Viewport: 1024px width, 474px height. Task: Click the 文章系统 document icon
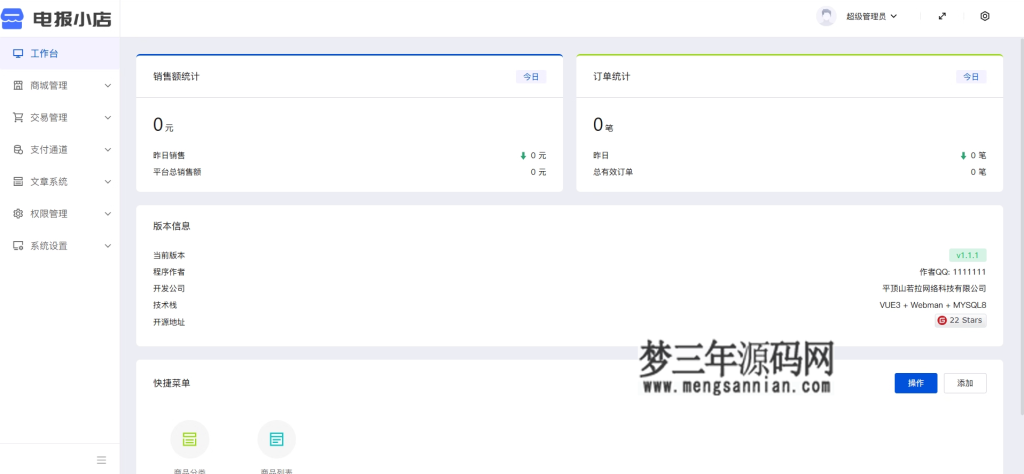tap(18, 182)
